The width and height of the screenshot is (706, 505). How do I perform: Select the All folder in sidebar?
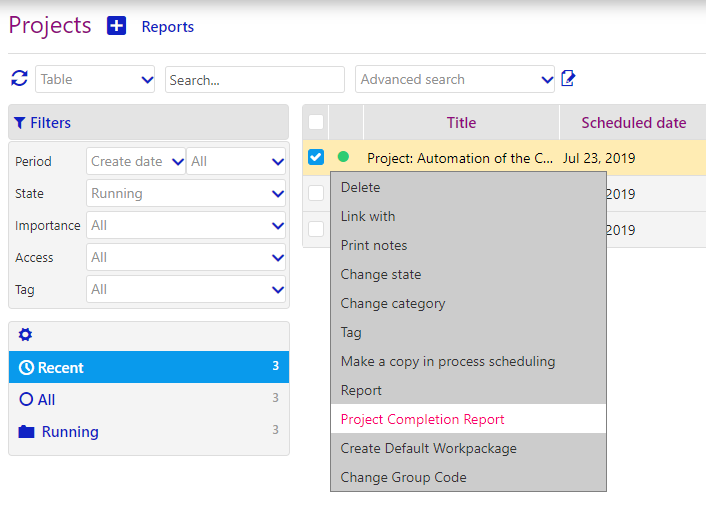coord(149,399)
